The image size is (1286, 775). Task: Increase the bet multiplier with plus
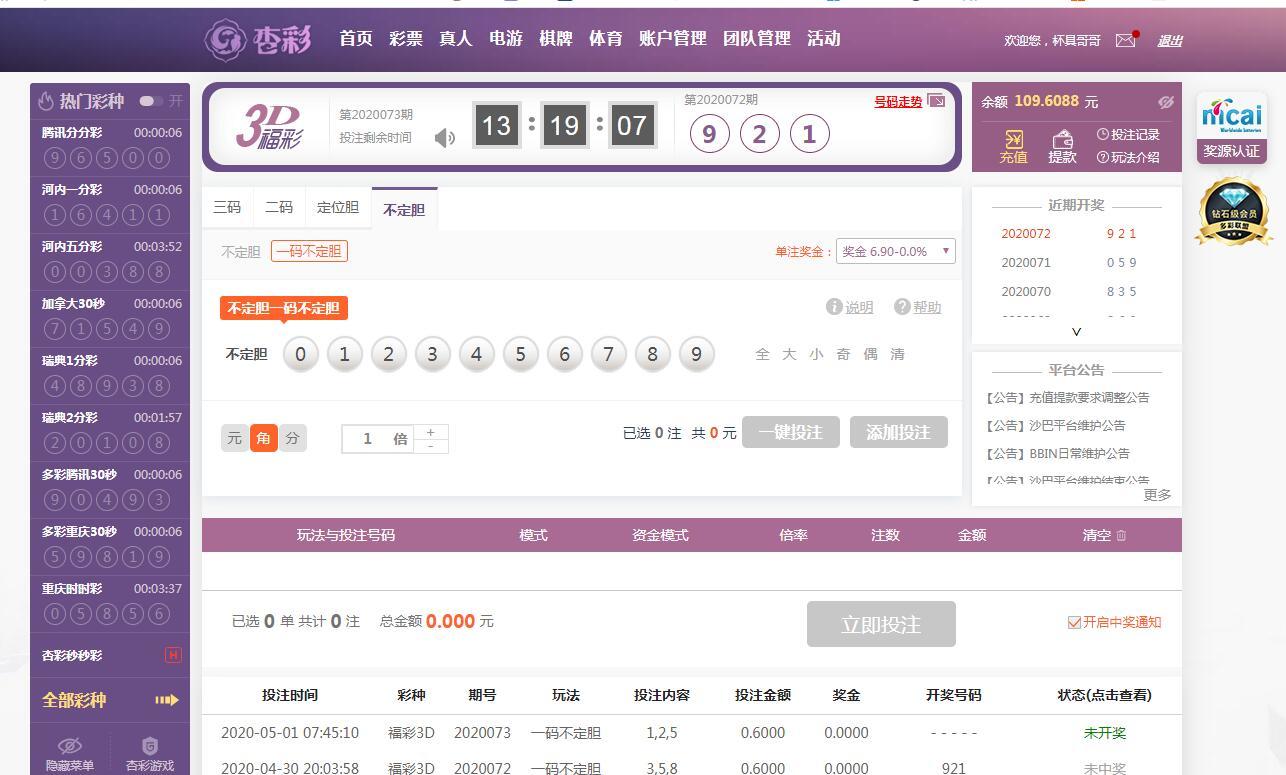tap(431, 432)
